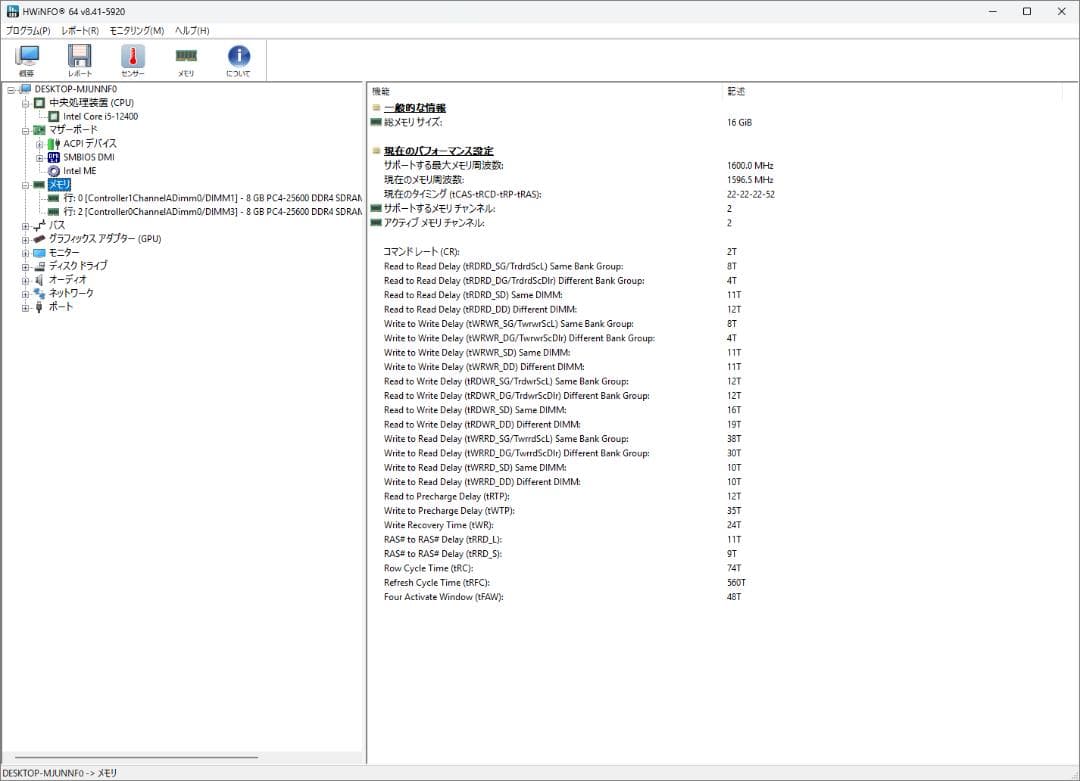Click the レポート save report icon
Screen dimensions: 1080x781
pos(80,60)
